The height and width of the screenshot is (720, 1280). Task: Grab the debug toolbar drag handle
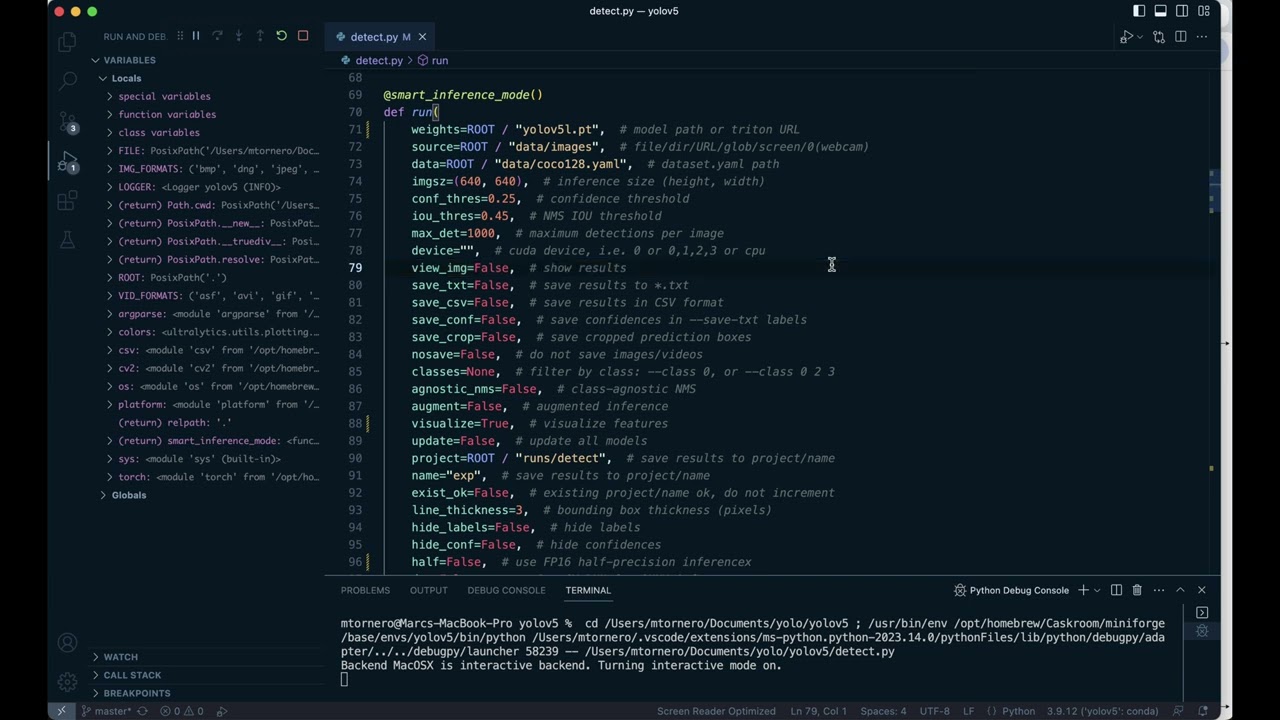(x=180, y=36)
